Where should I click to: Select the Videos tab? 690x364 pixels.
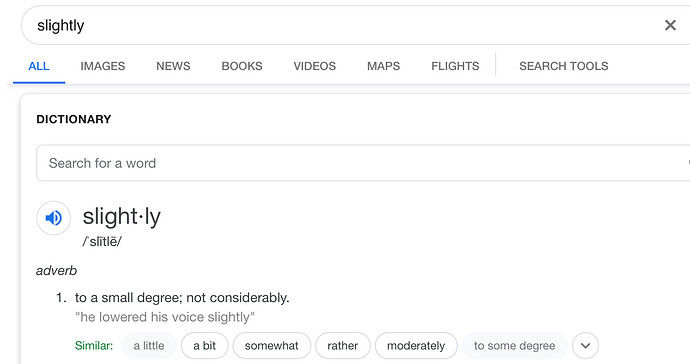click(x=315, y=66)
